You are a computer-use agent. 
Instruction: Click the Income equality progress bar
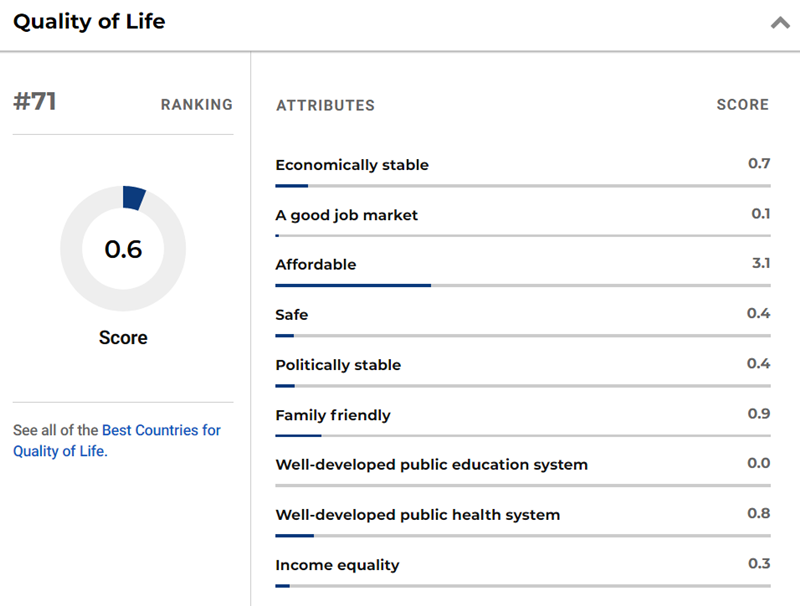coord(522,585)
